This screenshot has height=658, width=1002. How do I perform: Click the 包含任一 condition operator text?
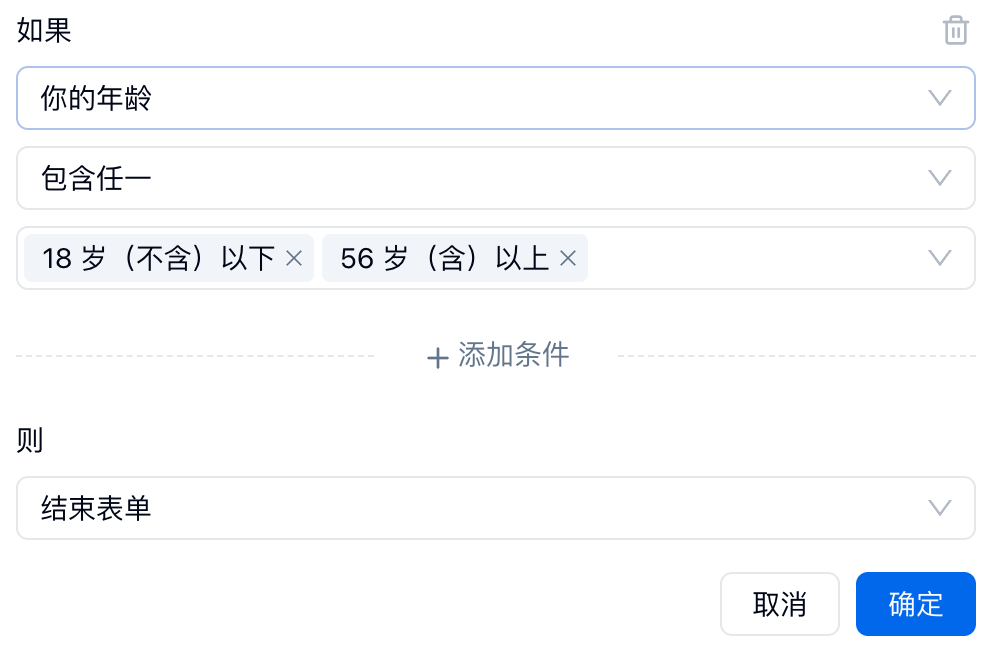coord(96,178)
